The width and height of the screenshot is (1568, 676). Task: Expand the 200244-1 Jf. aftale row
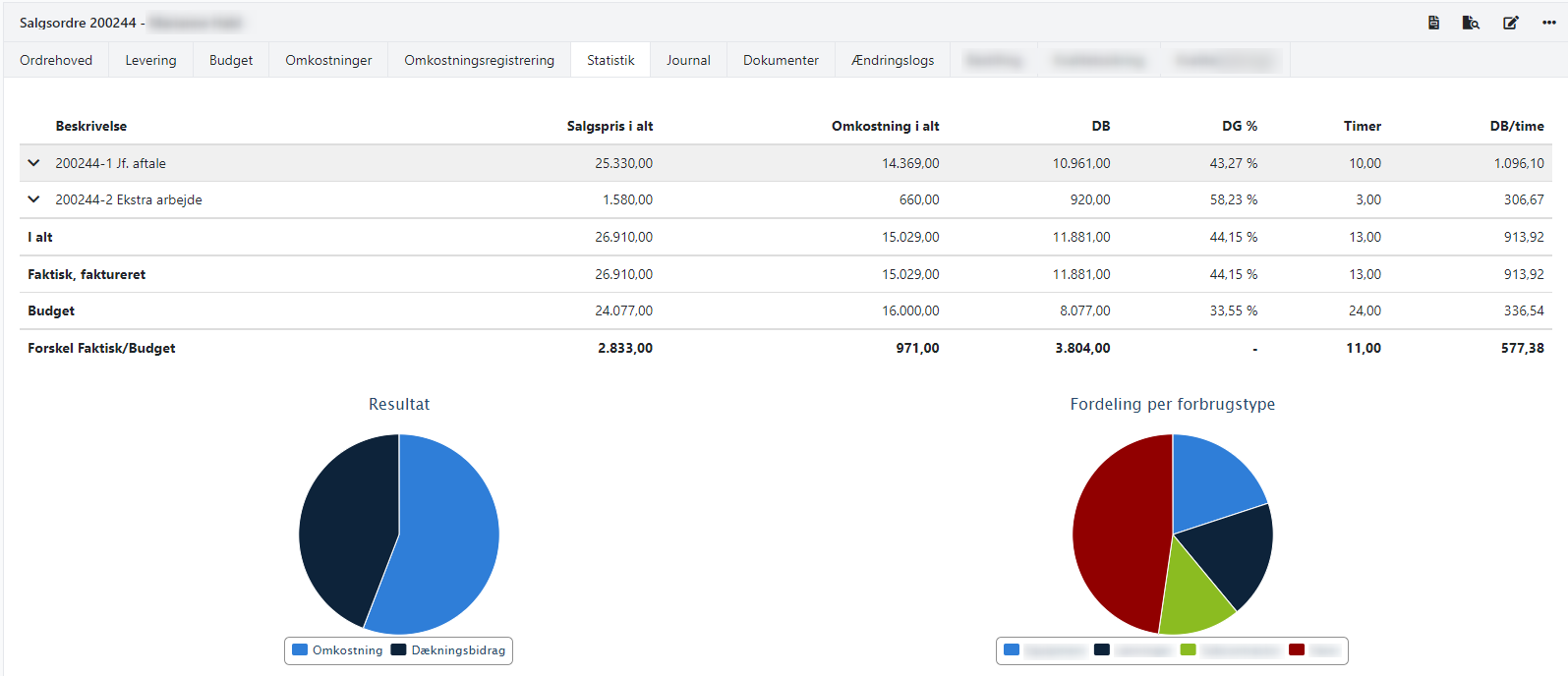(x=34, y=163)
